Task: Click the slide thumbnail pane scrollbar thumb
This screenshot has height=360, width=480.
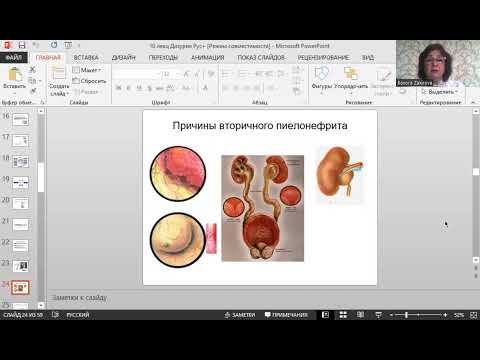Action: (41, 177)
